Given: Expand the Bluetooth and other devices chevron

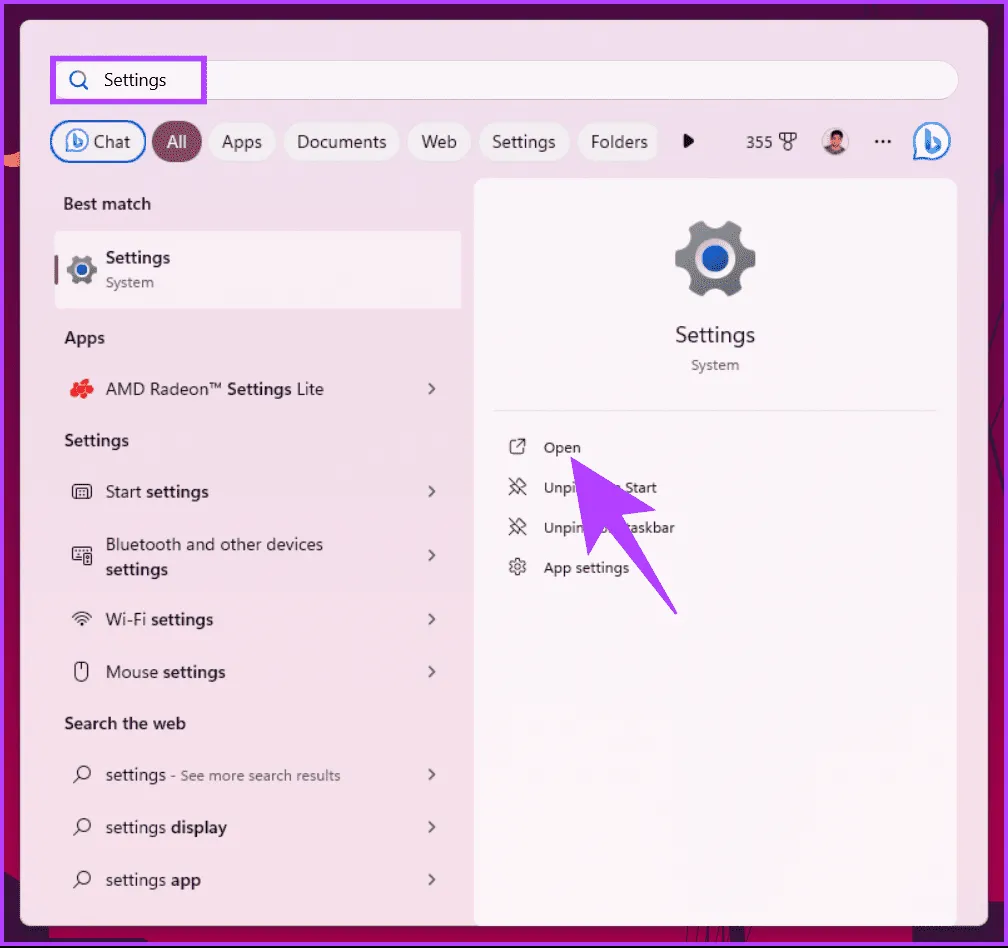Looking at the screenshot, I should coord(432,556).
